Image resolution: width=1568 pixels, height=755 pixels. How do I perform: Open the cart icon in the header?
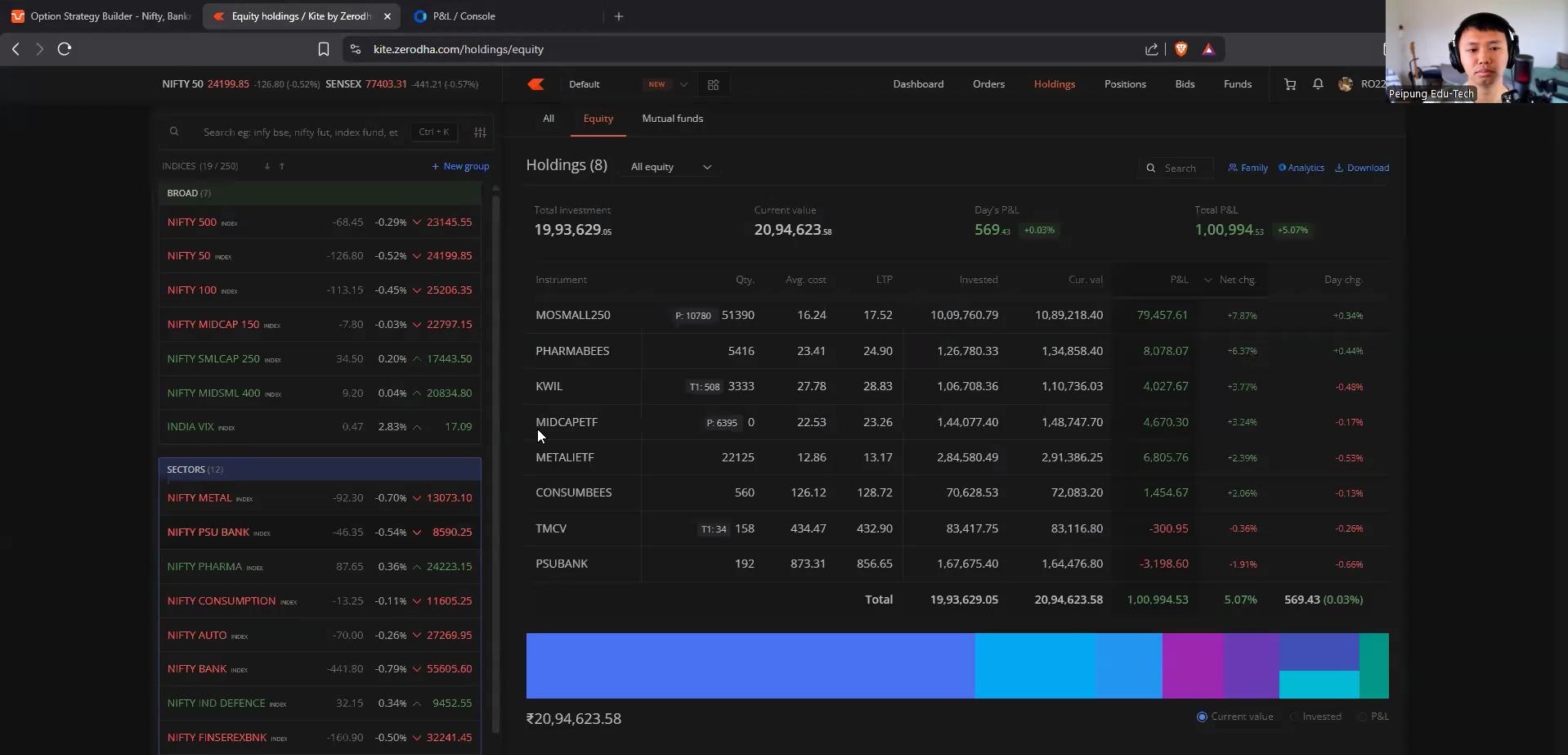(1290, 84)
